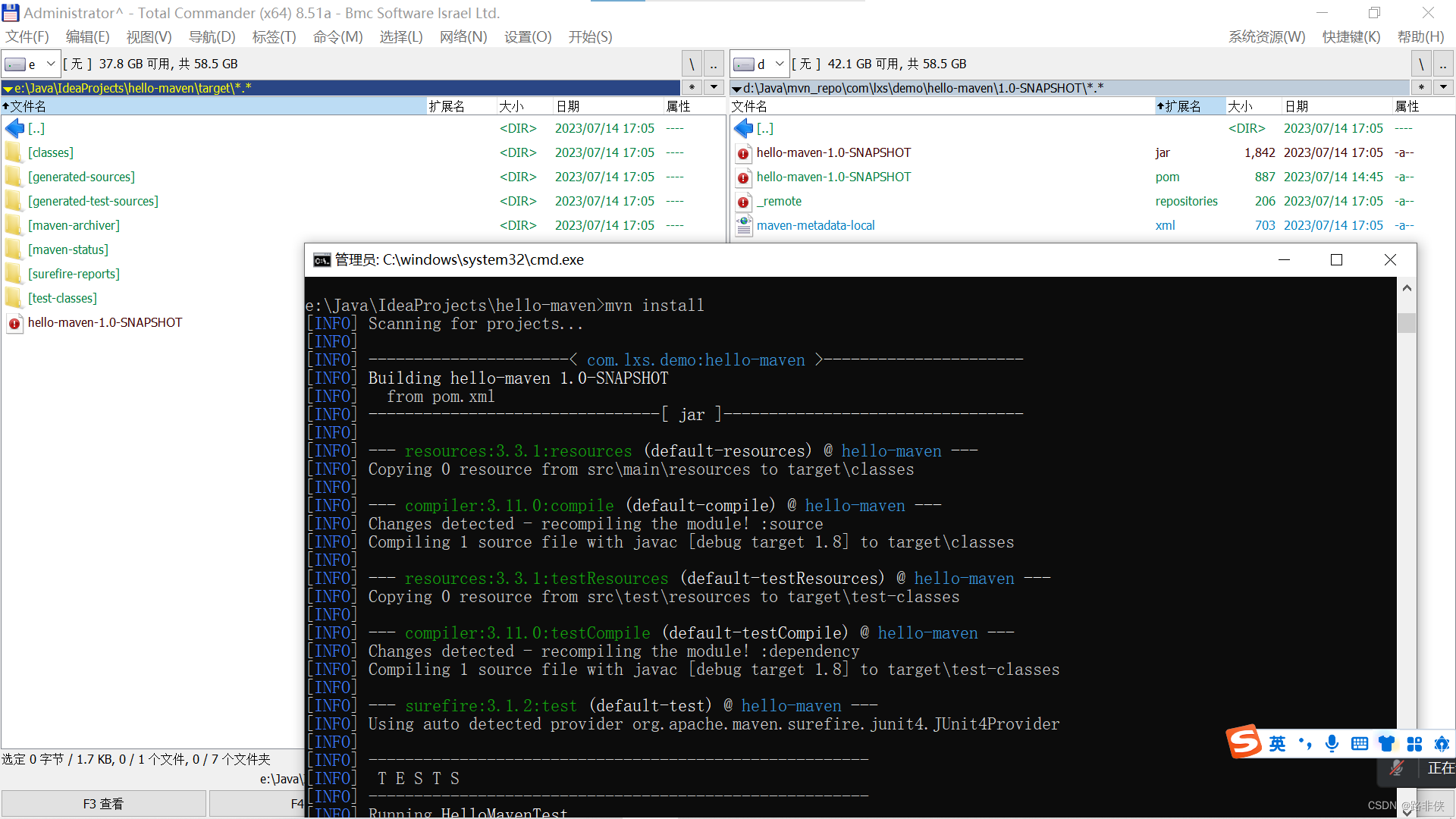The height and width of the screenshot is (819, 1456).
Task: Click right panel jar file icon
Action: (x=744, y=153)
